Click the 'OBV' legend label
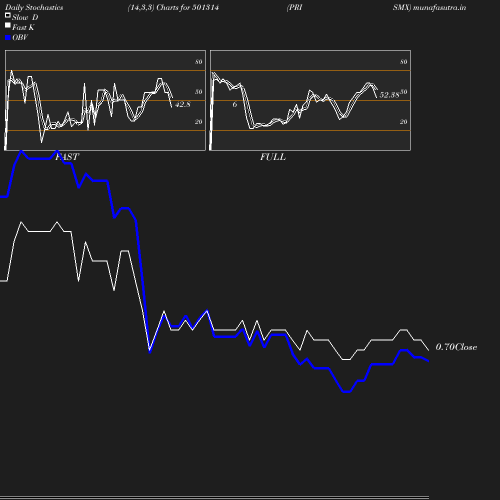The height and width of the screenshot is (500, 500). (x=20, y=38)
